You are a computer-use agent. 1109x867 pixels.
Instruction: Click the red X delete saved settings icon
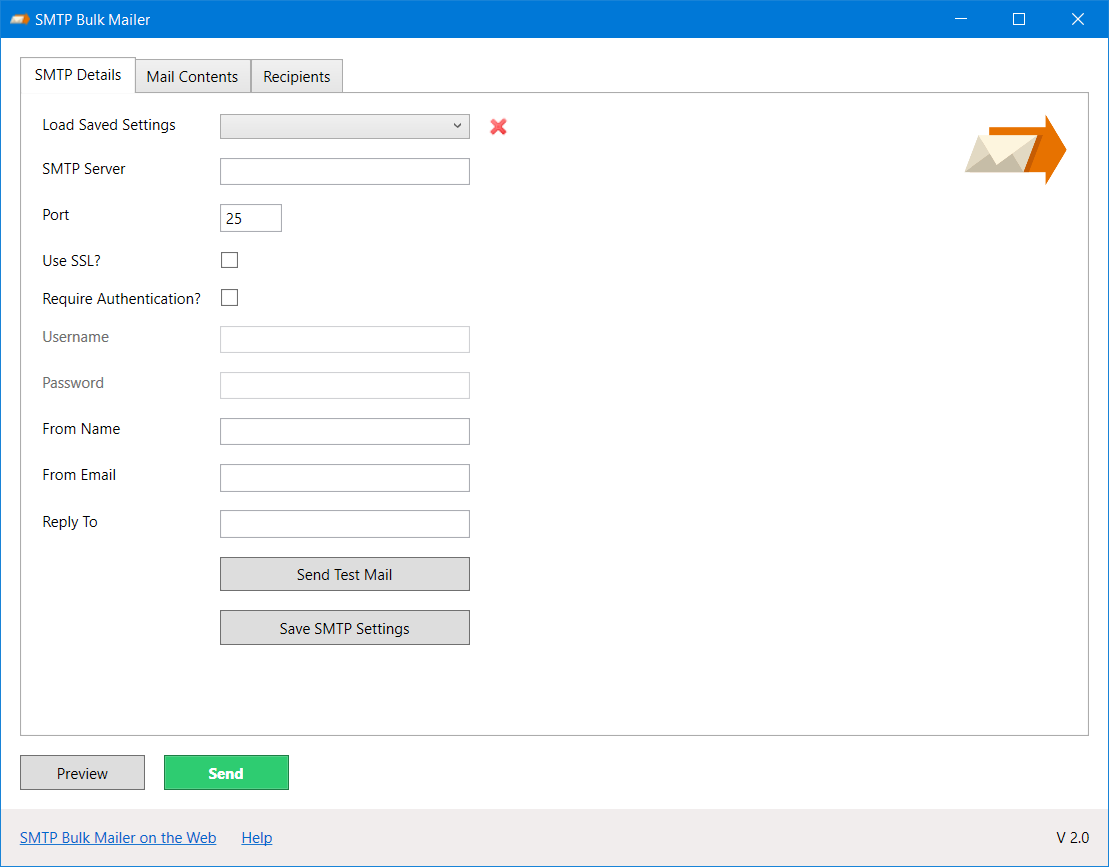coord(499,127)
